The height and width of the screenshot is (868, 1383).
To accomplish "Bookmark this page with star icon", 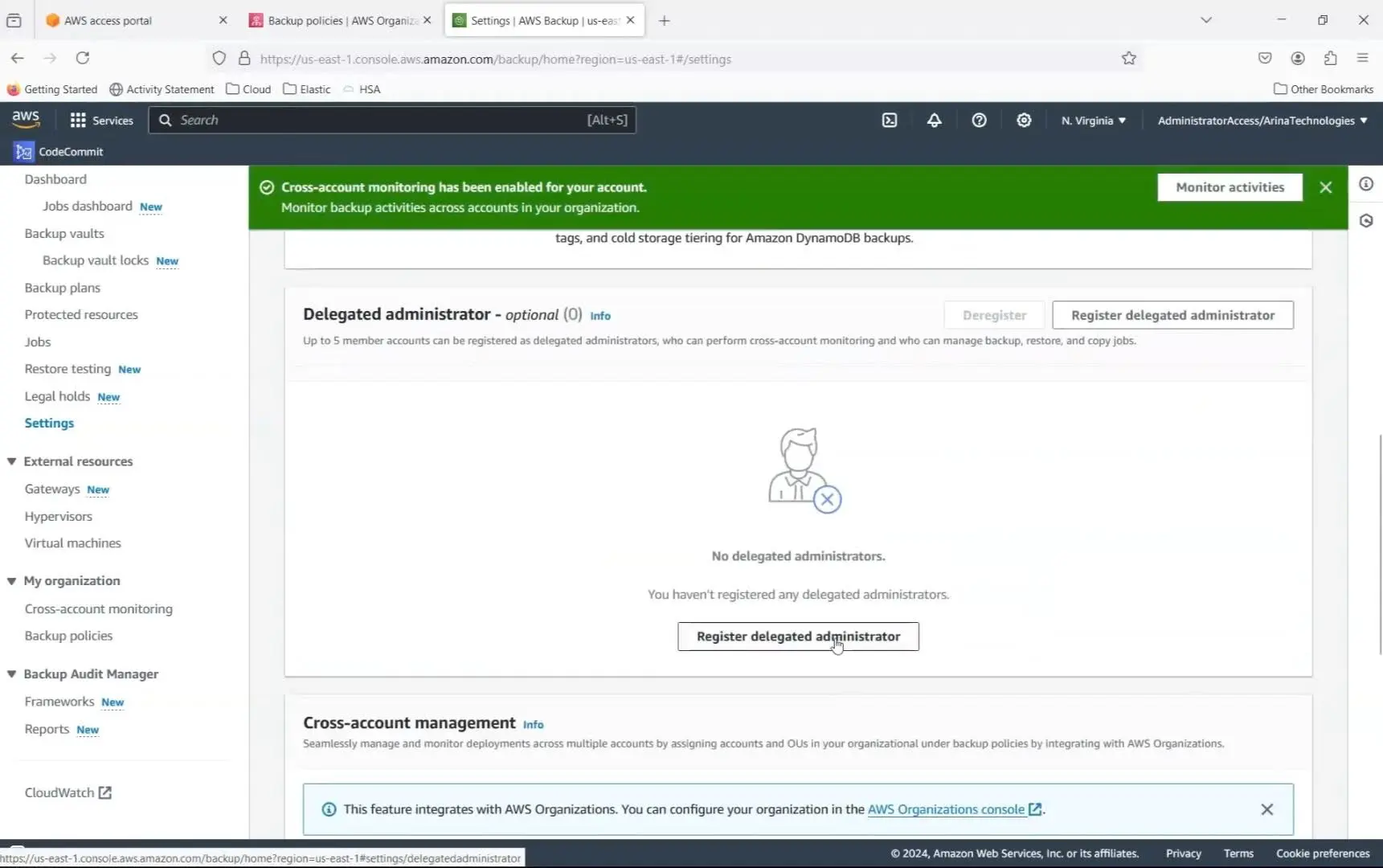I will tap(1129, 59).
